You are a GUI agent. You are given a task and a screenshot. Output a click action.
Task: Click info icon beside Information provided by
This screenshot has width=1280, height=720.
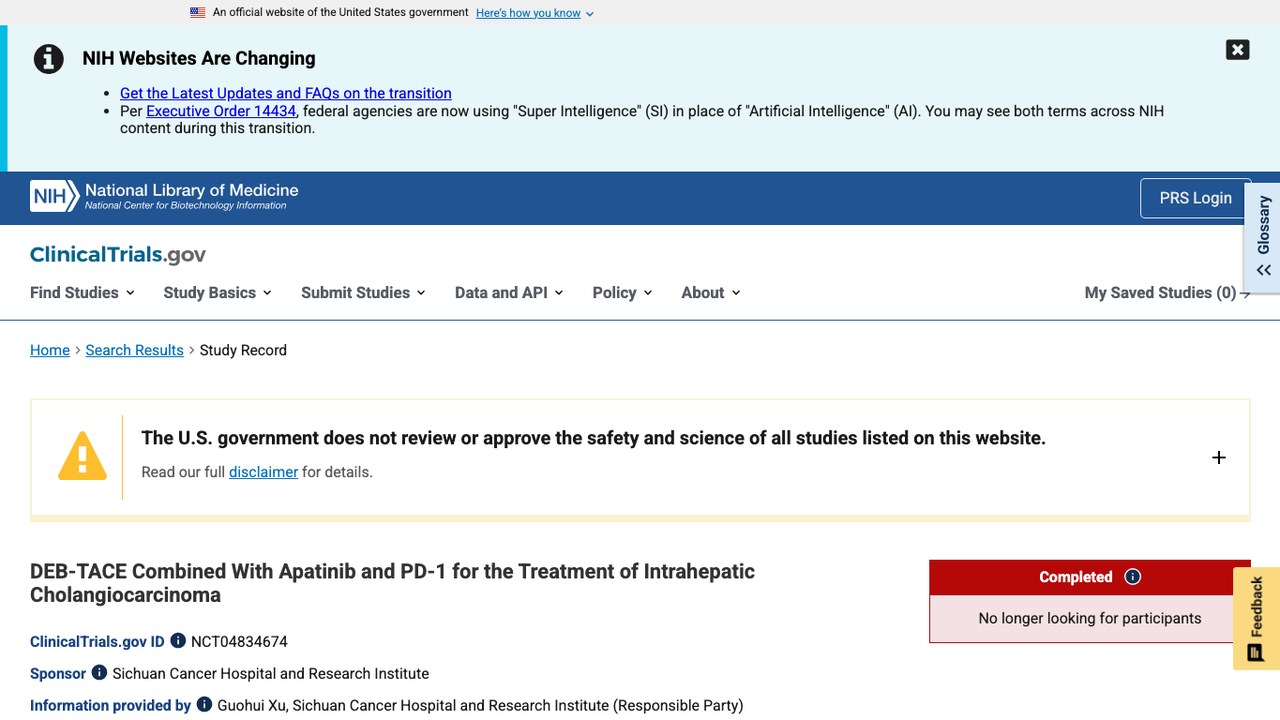[204, 705]
